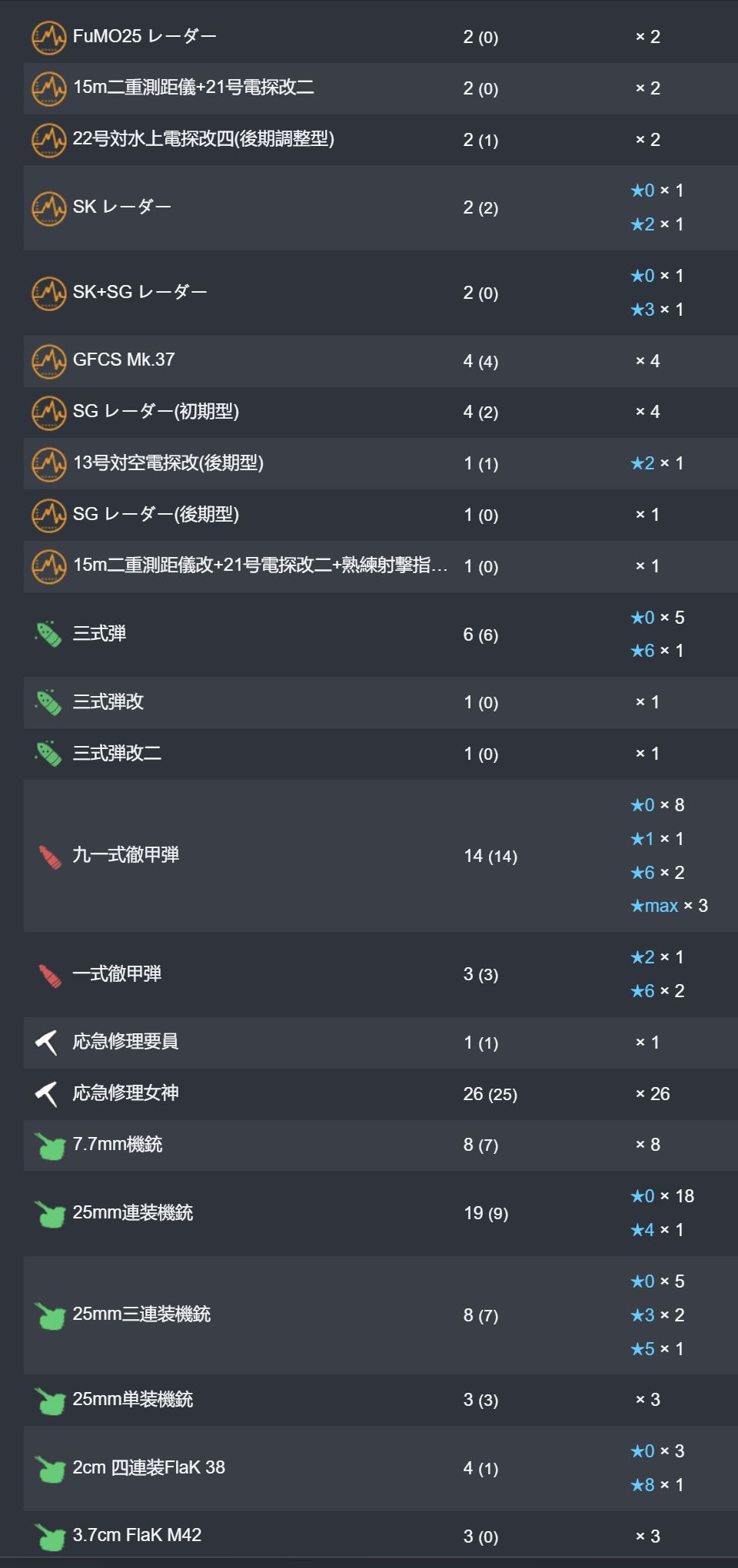738x1568 pixels.
Task: Select the 22号対水上電探改四(後期調整型) row name
Action: (204, 139)
